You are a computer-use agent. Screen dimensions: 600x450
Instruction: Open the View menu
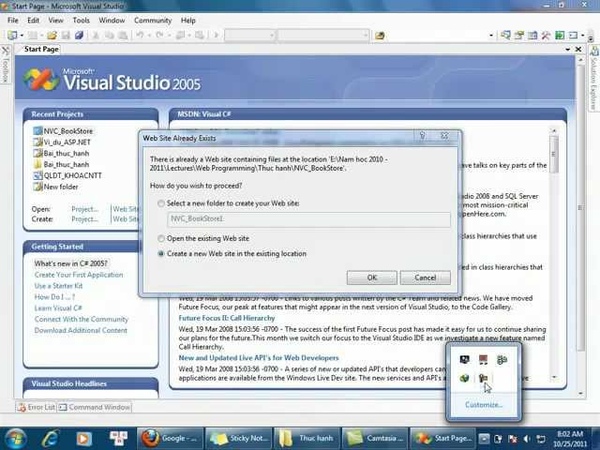[x=55, y=20]
